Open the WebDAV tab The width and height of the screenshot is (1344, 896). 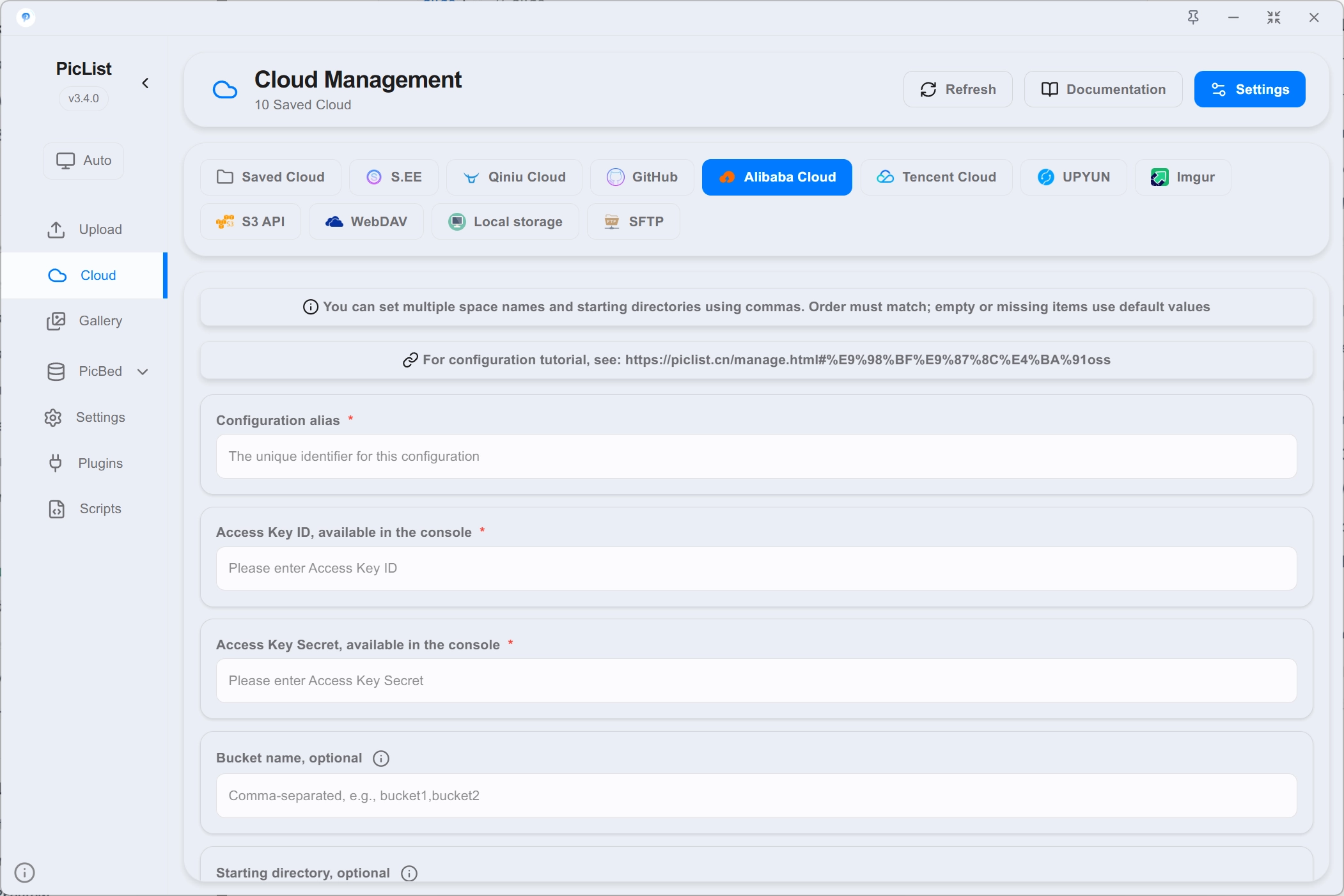tap(366, 222)
